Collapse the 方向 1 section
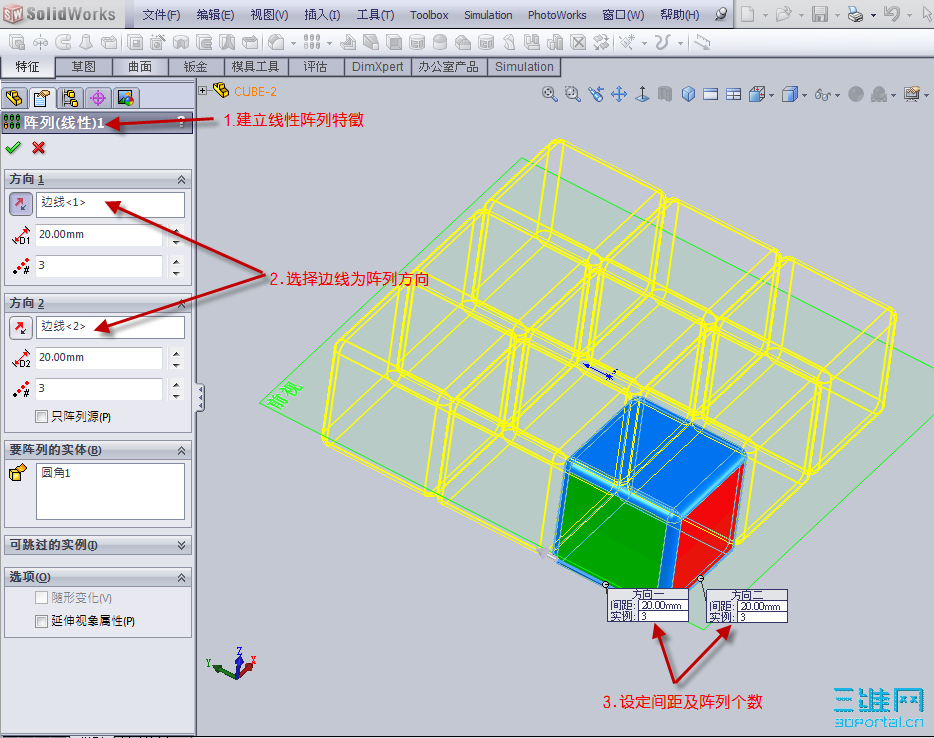Viewport: 934px width, 738px height. tap(181, 179)
